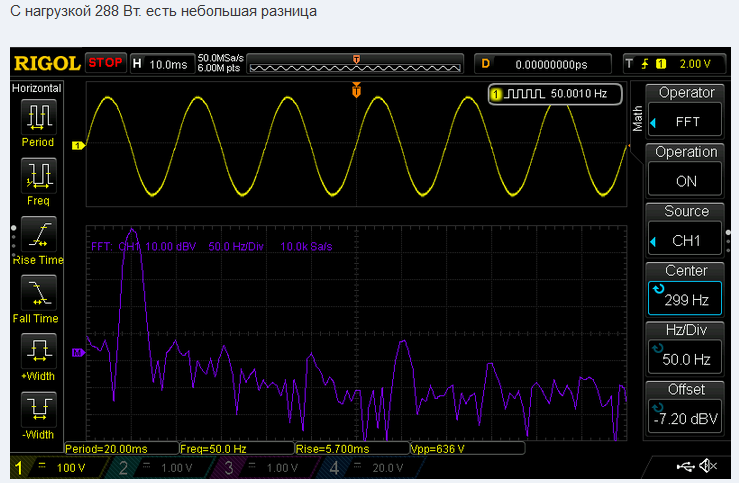
Task: Select the Freq measurement icon
Action: [x=39, y=175]
